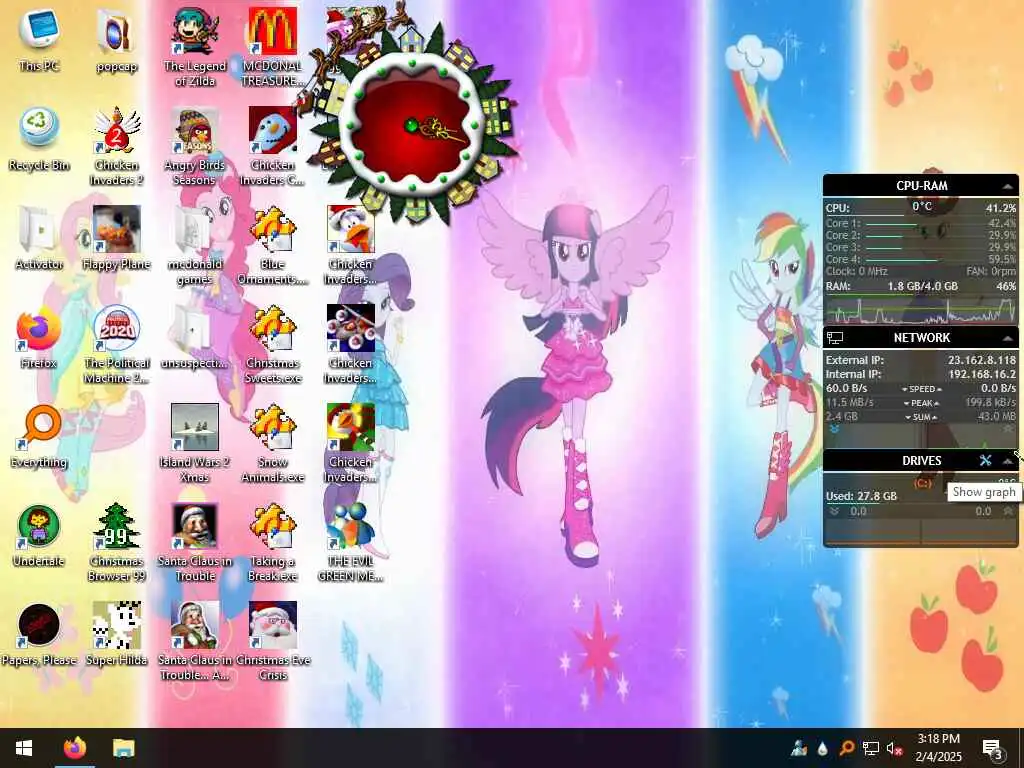Select The Legend of Zilda shortcut
This screenshot has height=768, width=1024.
(x=195, y=47)
